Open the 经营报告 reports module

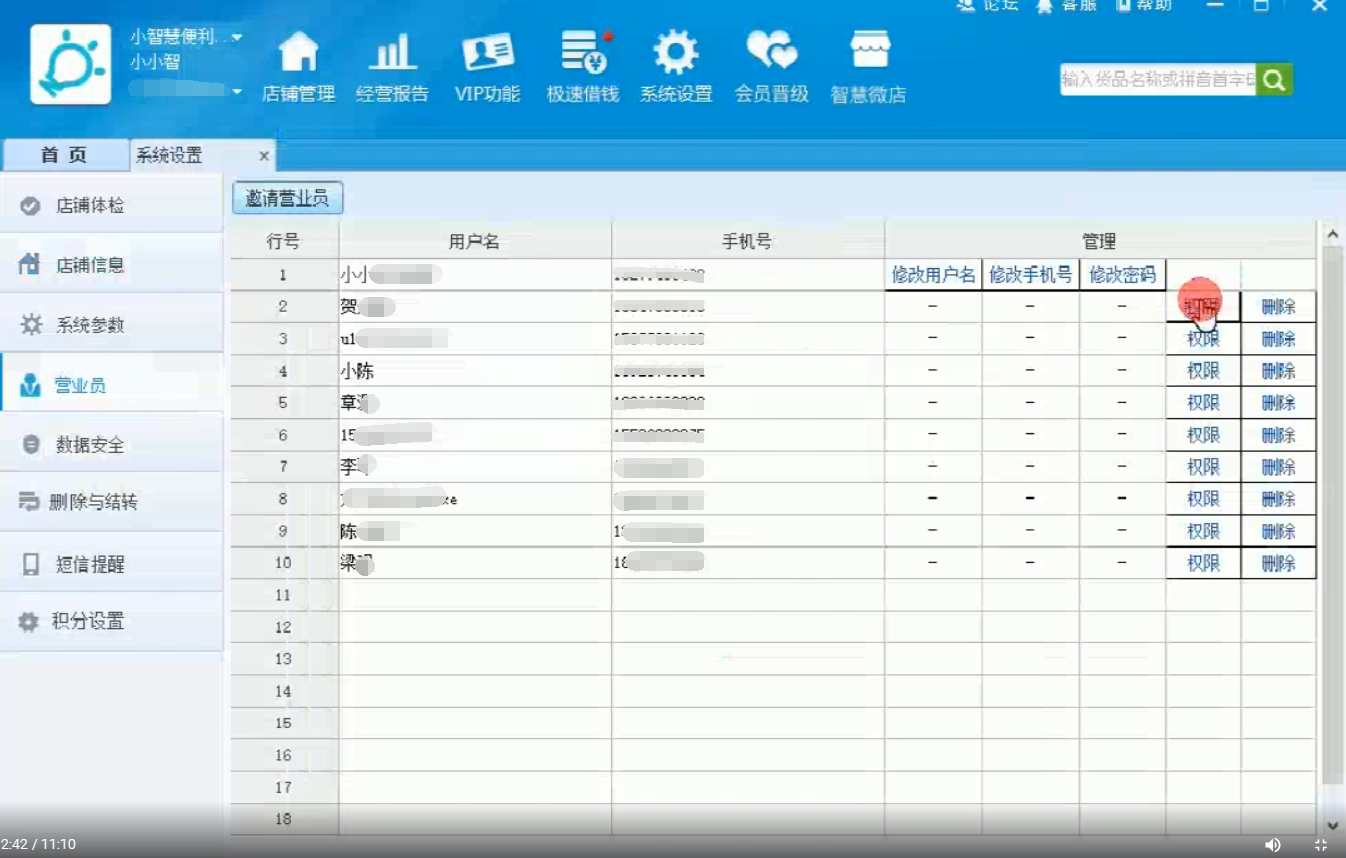392,63
